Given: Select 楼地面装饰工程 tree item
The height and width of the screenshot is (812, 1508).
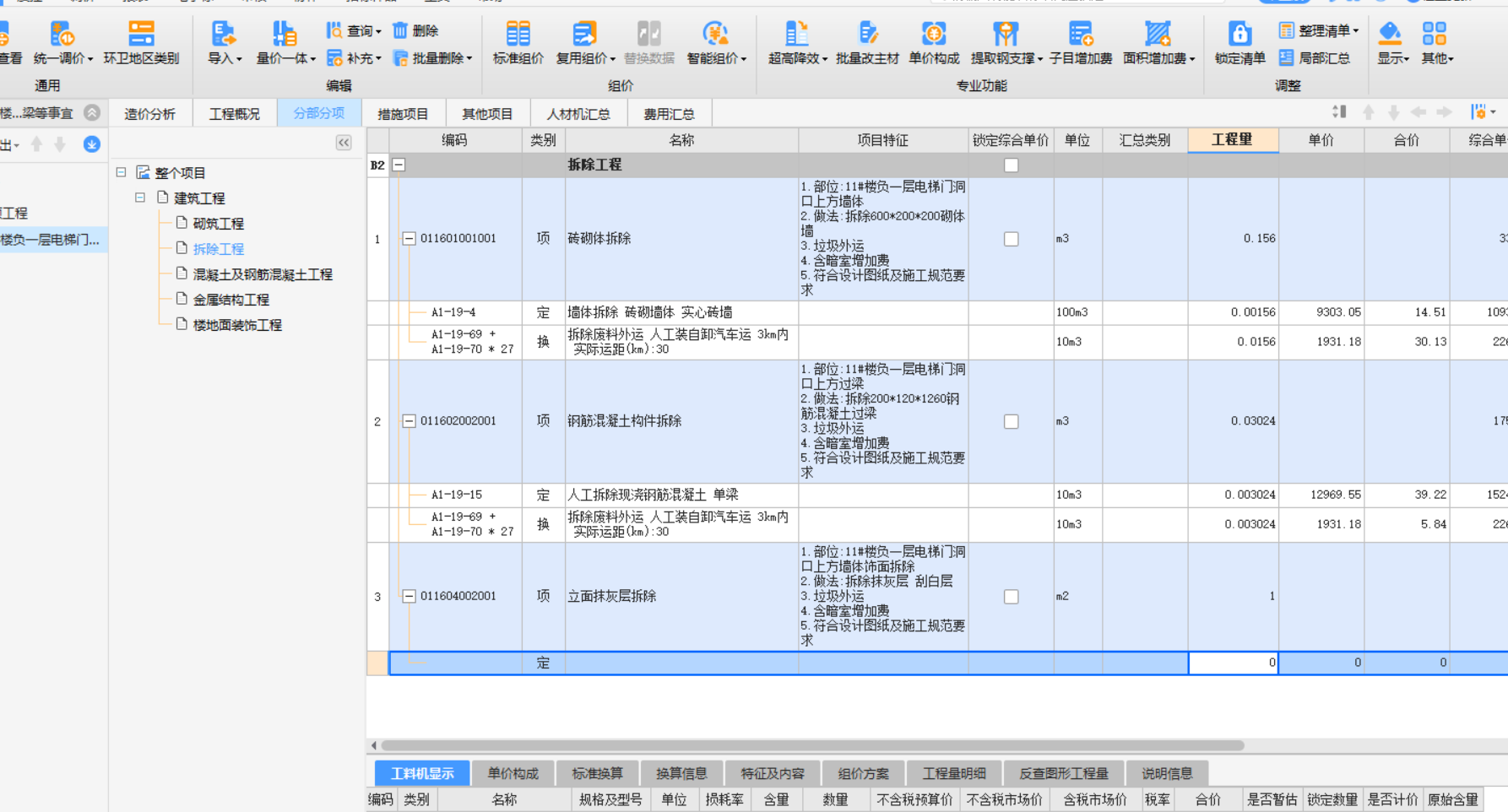Looking at the screenshot, I should coord(237,325).
